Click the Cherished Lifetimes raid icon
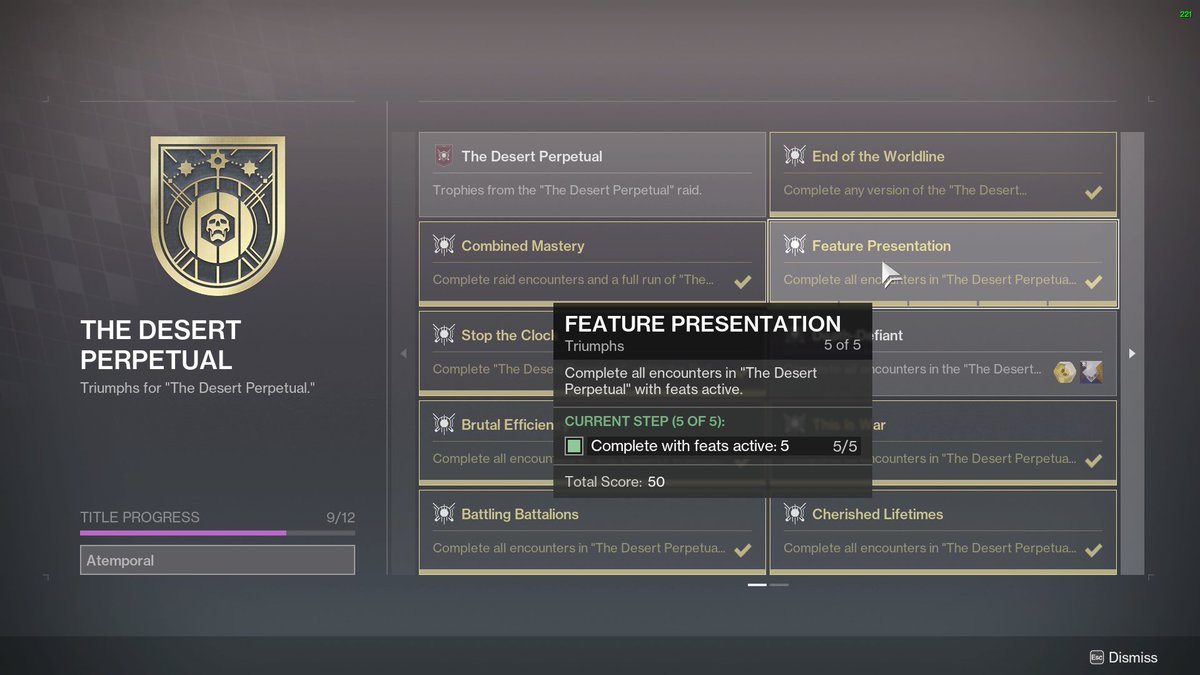Screen dimensions: 1200x675 tap(795, 514)
